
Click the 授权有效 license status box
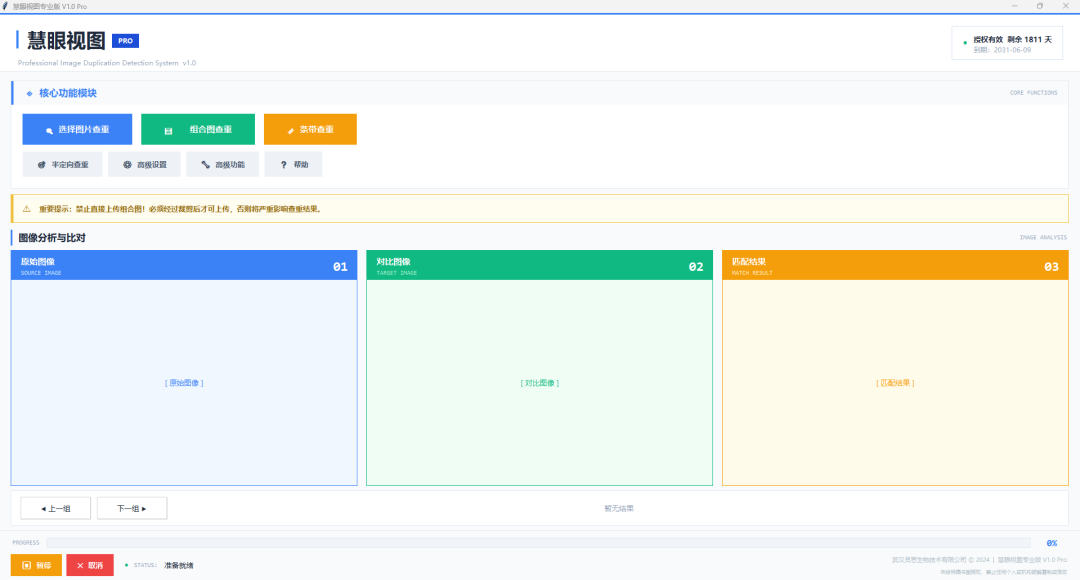pyautogui.click(x=1007, y=43)
